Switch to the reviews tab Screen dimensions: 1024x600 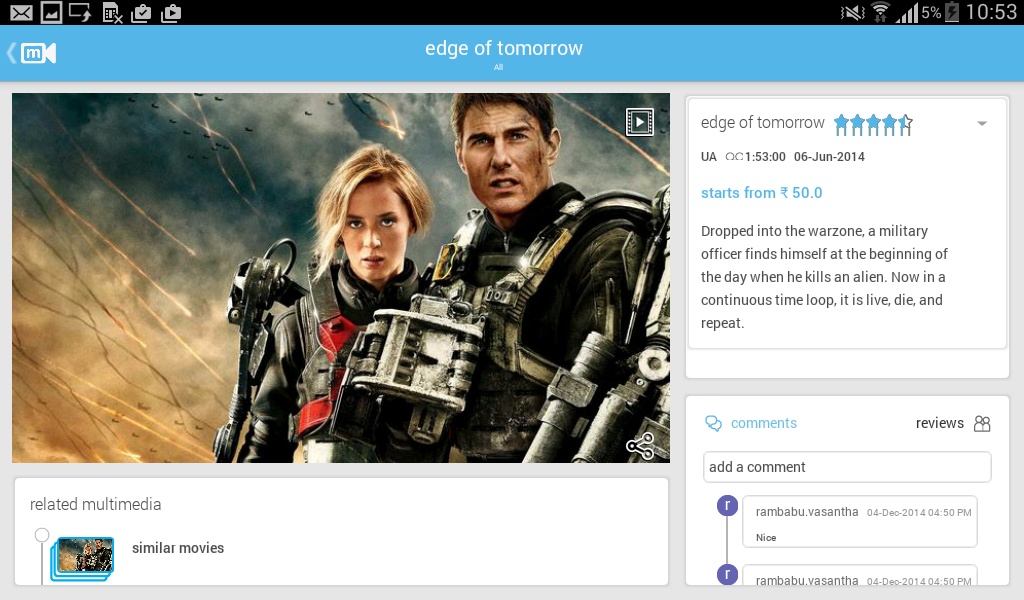coord(939,423)
